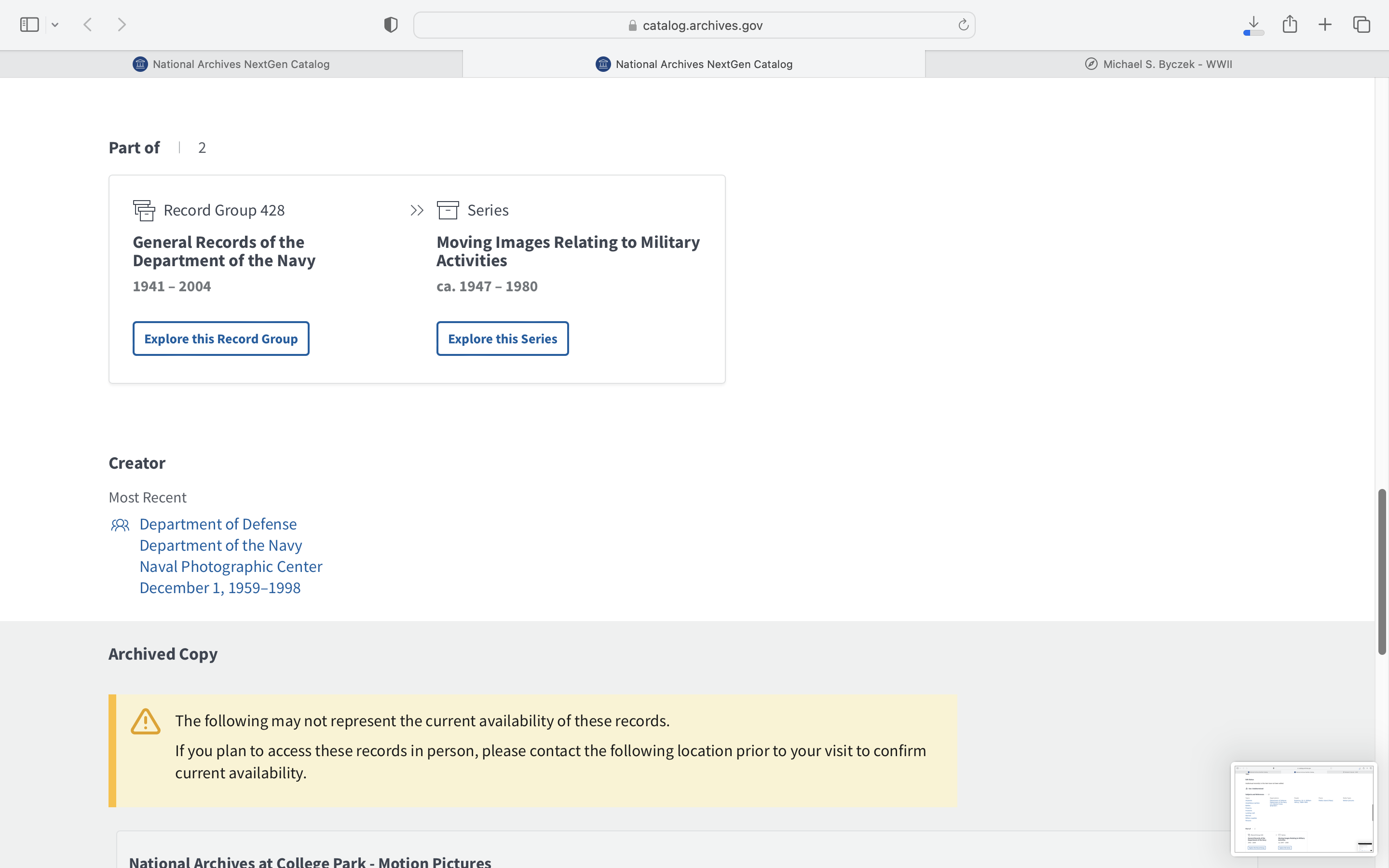
Task: Click the page vertical scrollbar thumb
Action: click(1382, 571)
